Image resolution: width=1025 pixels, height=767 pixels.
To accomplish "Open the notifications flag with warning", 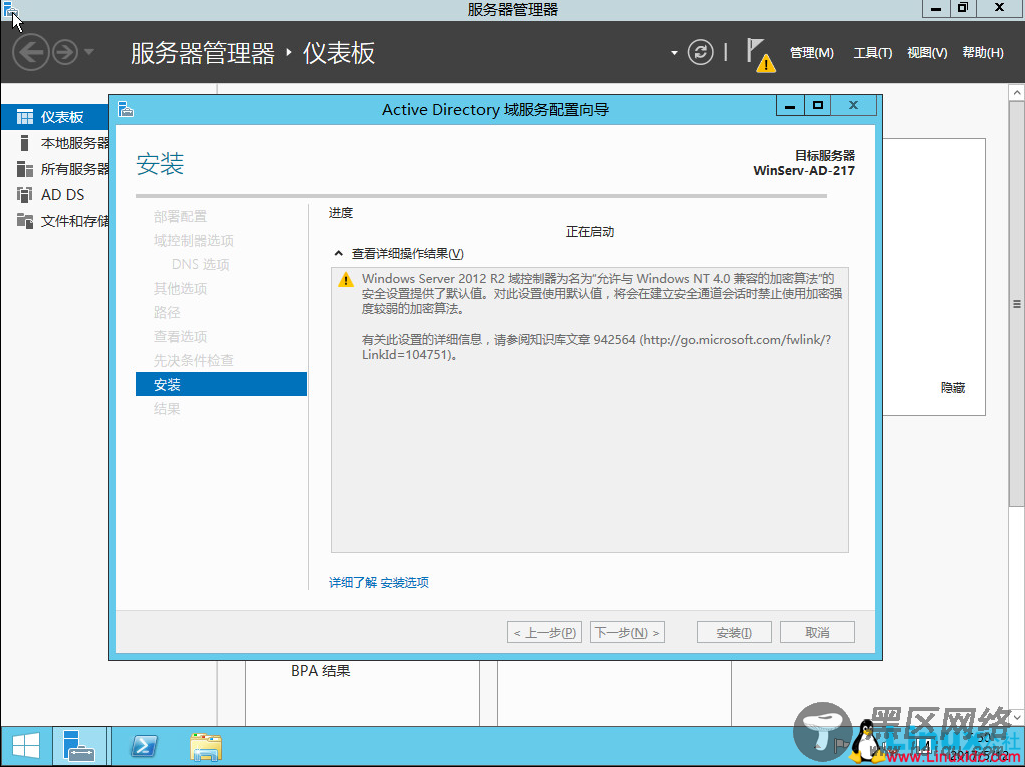I will pyautogui.click(x=760, y=55).
